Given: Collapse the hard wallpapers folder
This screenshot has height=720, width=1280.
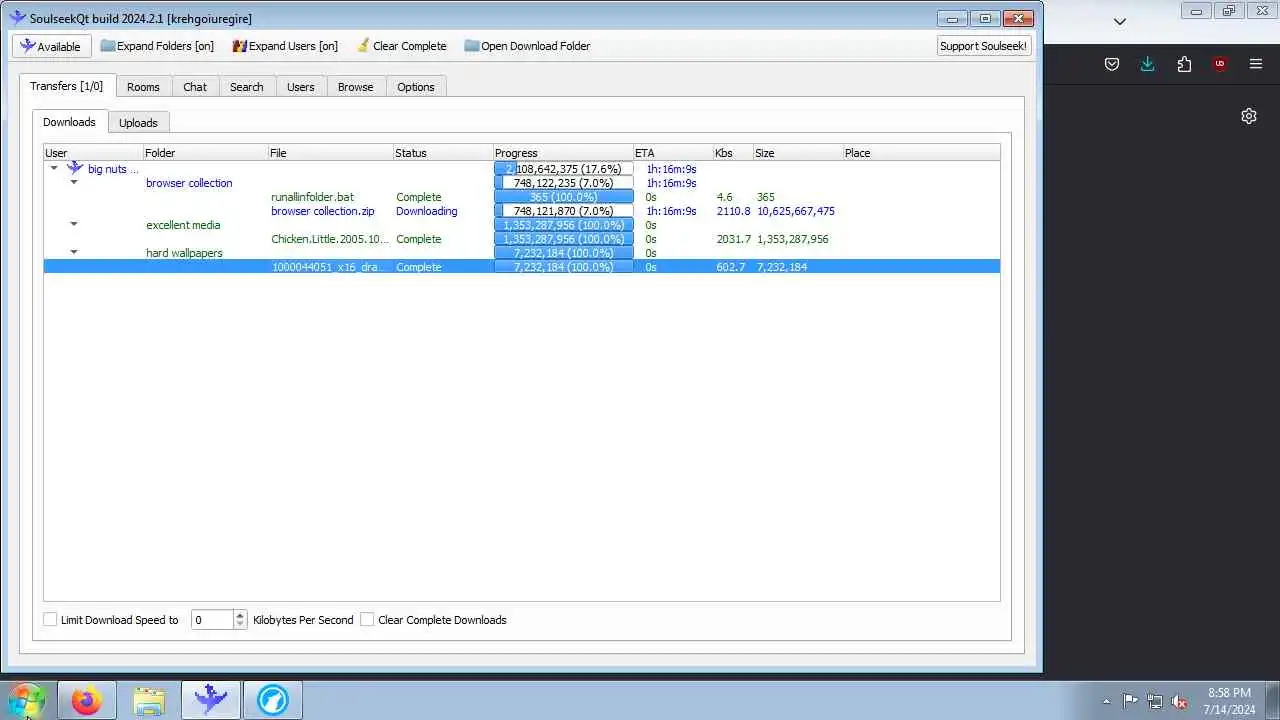Looking at the screenshot, I should [73, 253].
